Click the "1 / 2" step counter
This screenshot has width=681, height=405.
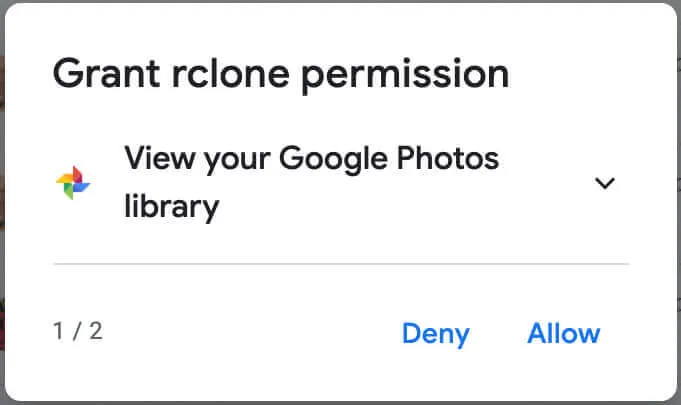[78, 331]
